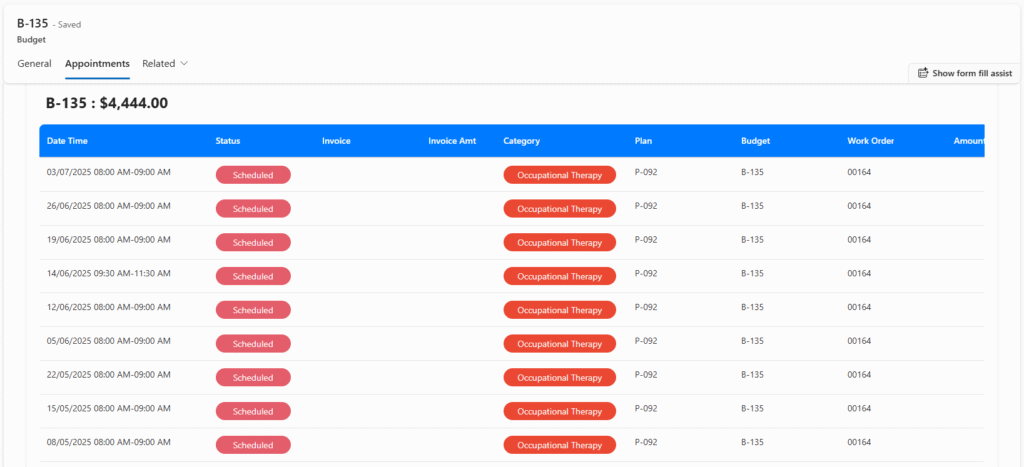1024x467 pixels.
Task: Click Scheduled badge for 03/07/2025 appointment
Action: (x=253, y=175)
